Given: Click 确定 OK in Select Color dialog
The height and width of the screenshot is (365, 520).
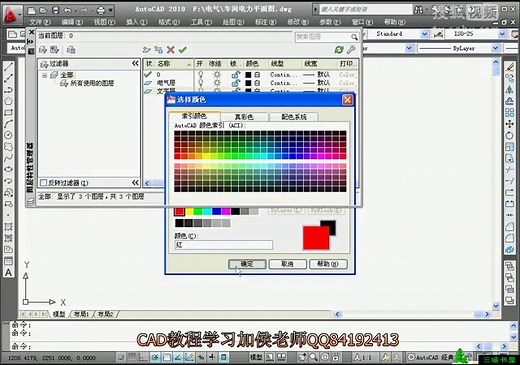Looking at the screenshot, I should point(247,264).
